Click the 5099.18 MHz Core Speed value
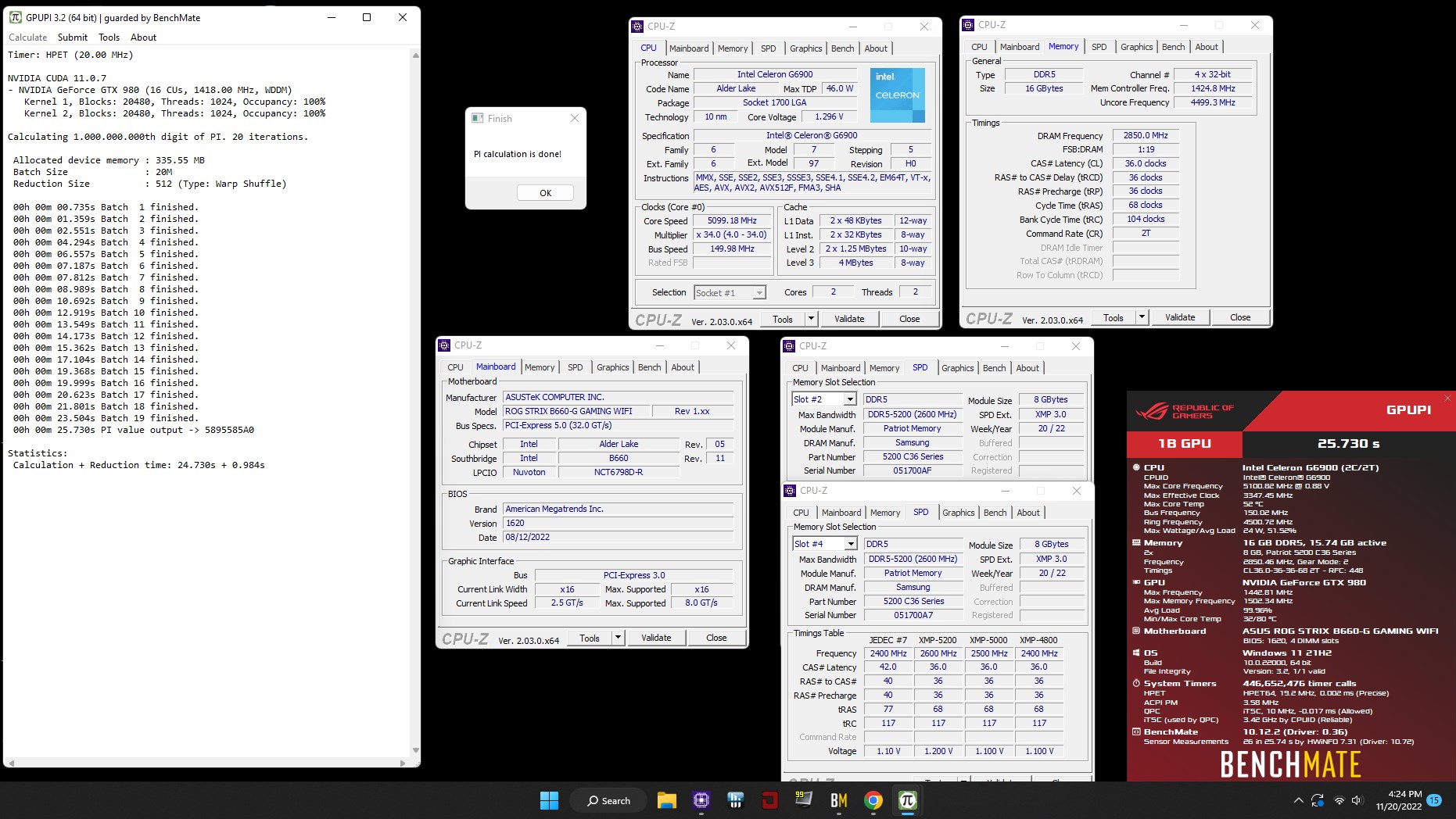 [732, 221]
